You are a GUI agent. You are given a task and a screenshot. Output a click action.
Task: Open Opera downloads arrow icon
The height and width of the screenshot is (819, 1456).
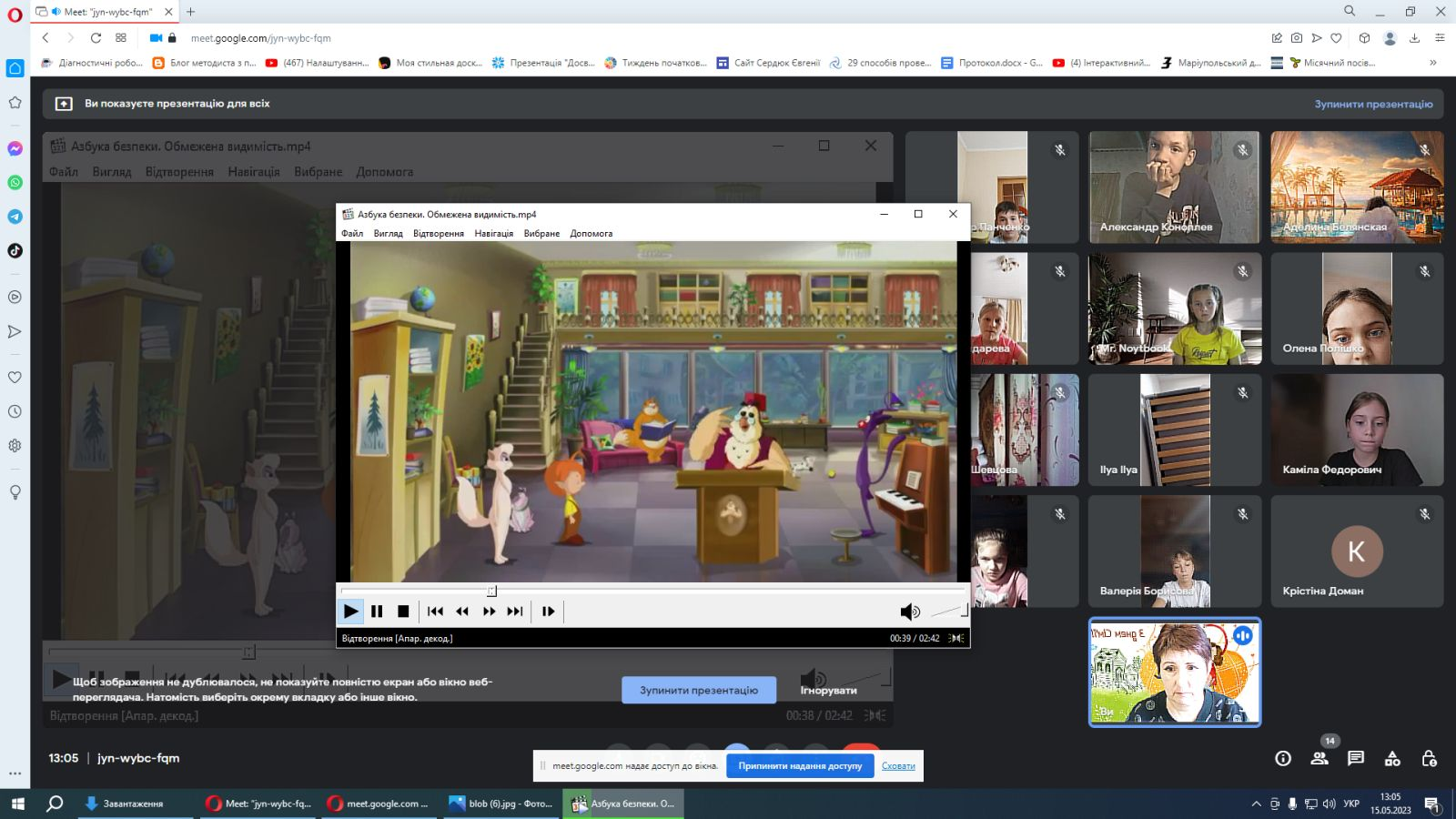[x=1414, y=38]
